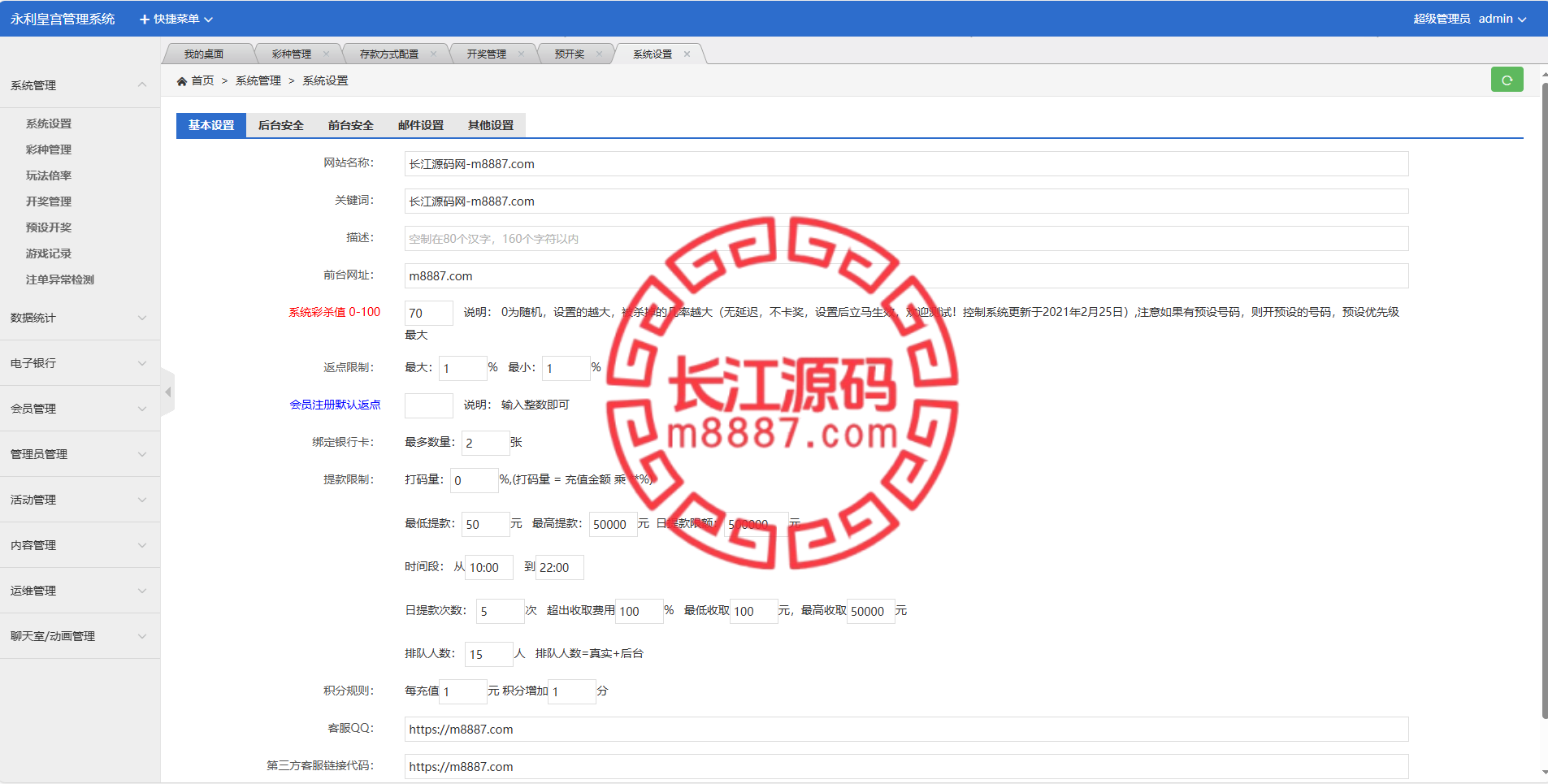
Task: Select the 基本设置 settings tab
Action: pos(211,125)
